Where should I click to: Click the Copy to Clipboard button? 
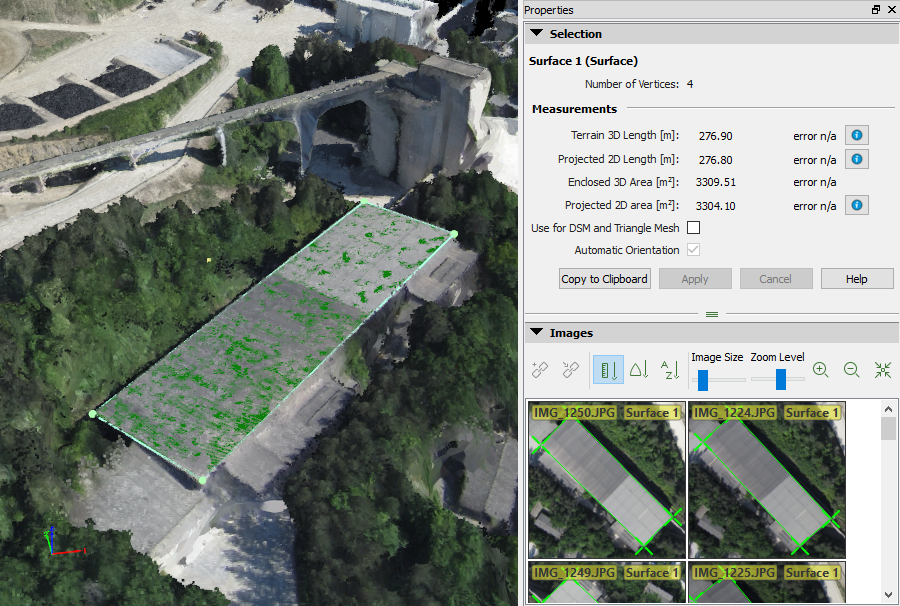click(605, 279)
